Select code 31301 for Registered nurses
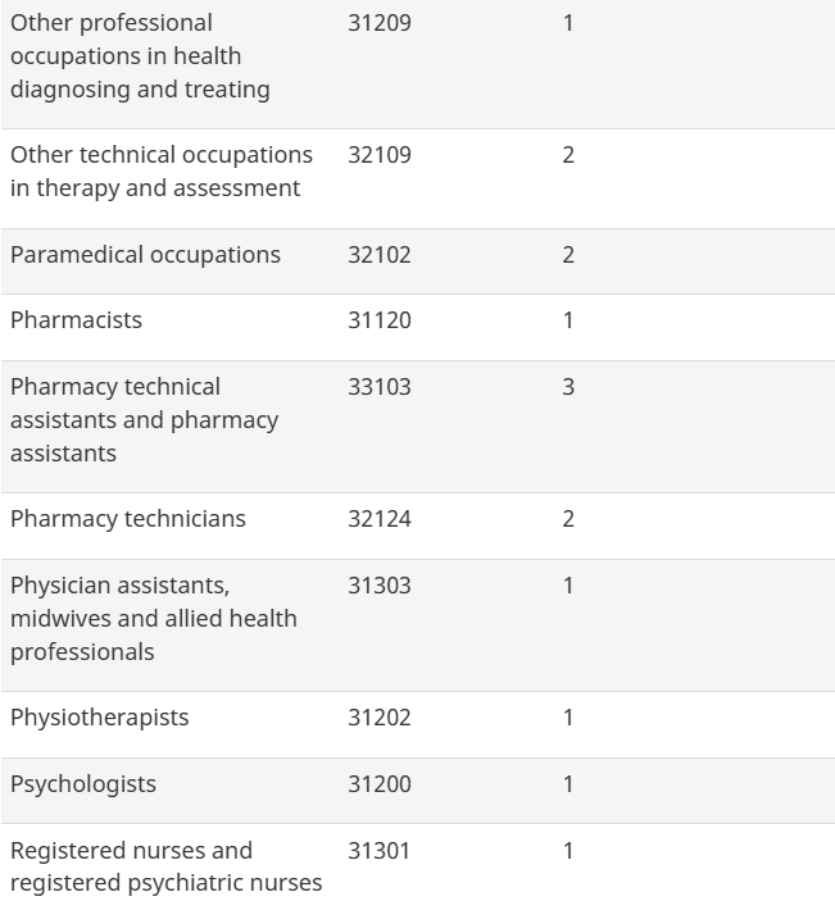This screenshot has height=901, width=835. point(379,851)
